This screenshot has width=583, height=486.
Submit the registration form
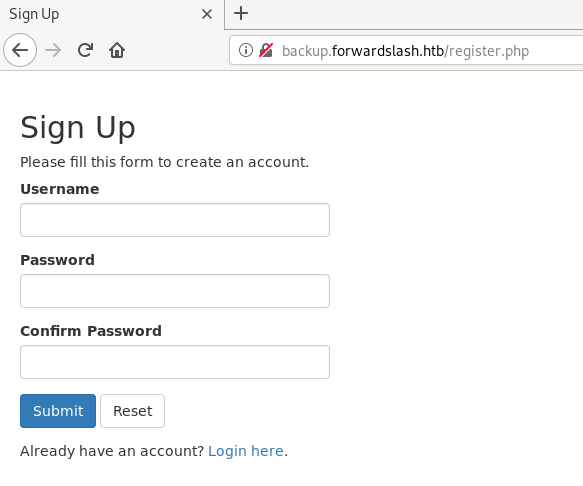tap(58, 411)
